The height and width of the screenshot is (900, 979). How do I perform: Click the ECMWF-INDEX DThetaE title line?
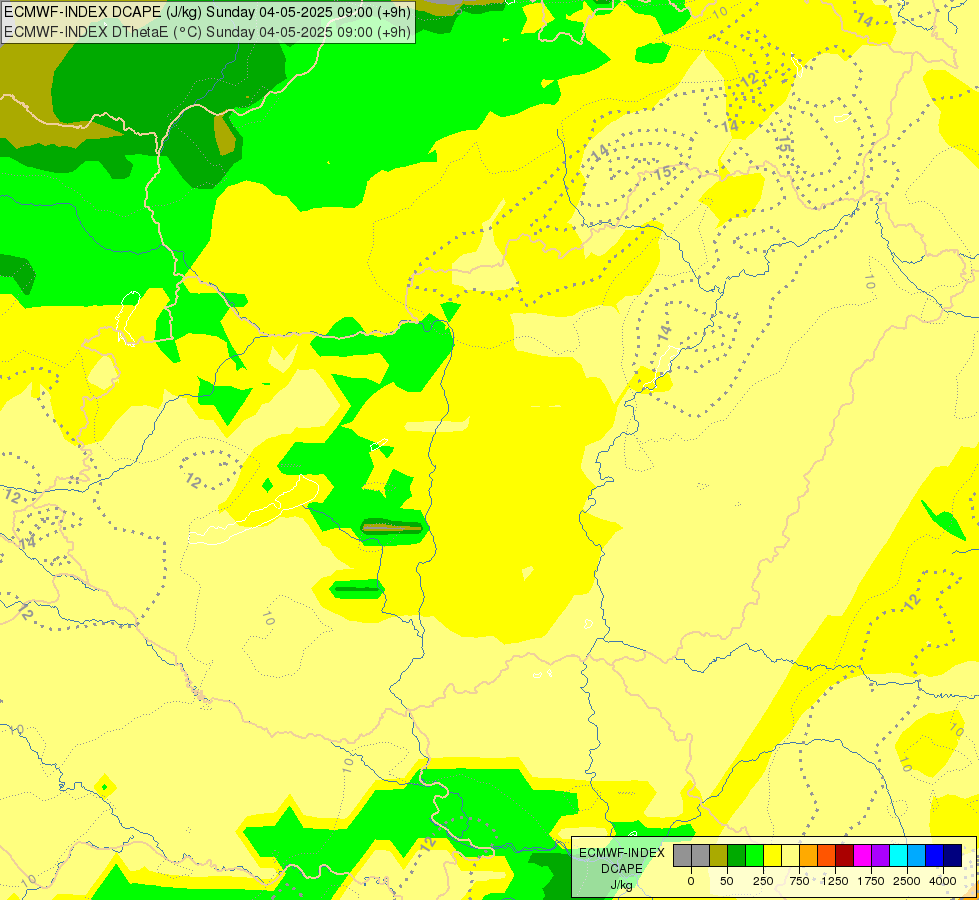coord(207,32)
